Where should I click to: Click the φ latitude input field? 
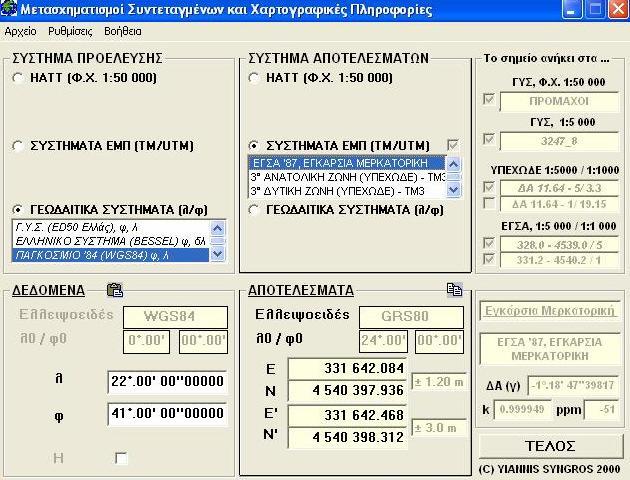167,414
